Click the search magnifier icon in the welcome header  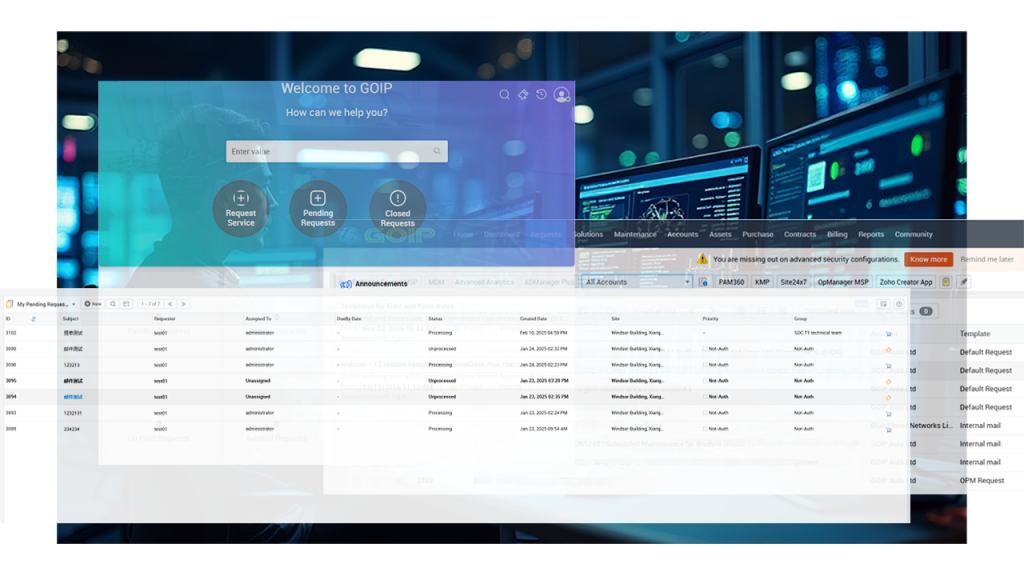(505, 95)
